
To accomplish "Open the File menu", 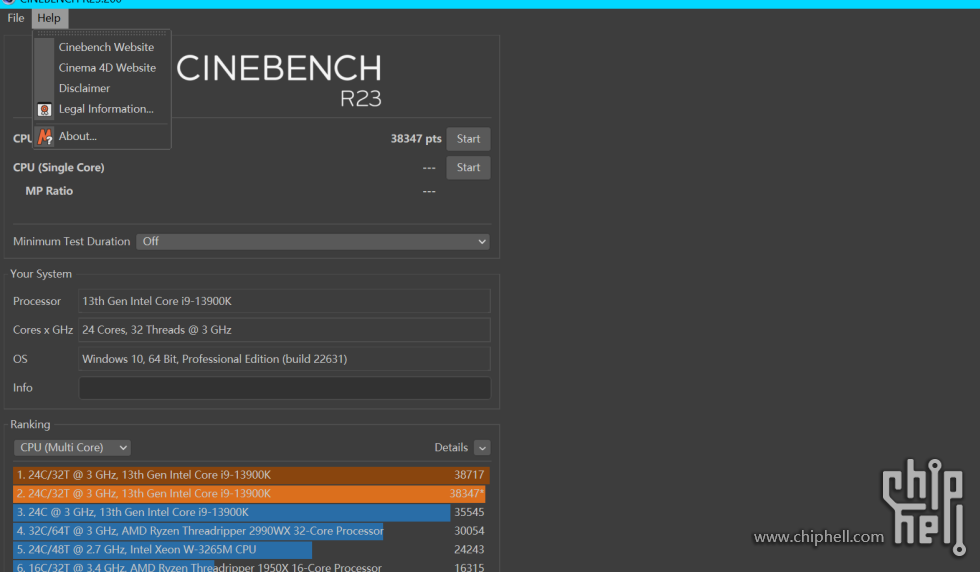I will (16, 18).
